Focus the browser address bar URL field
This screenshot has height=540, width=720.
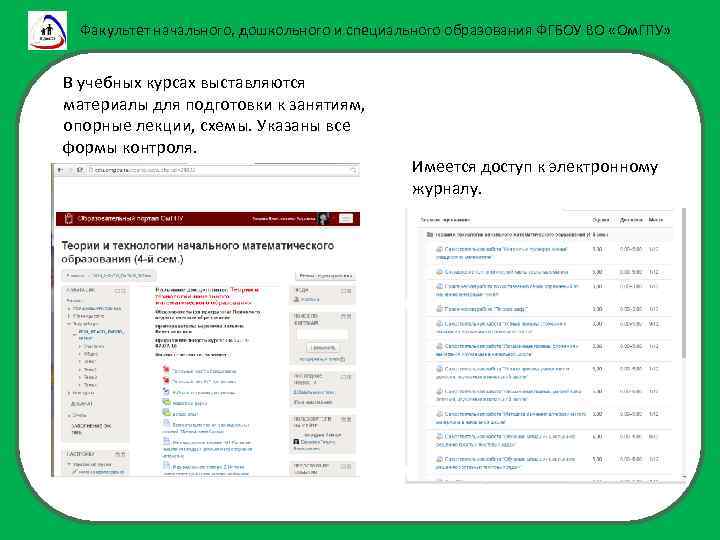tap(218, 170)
